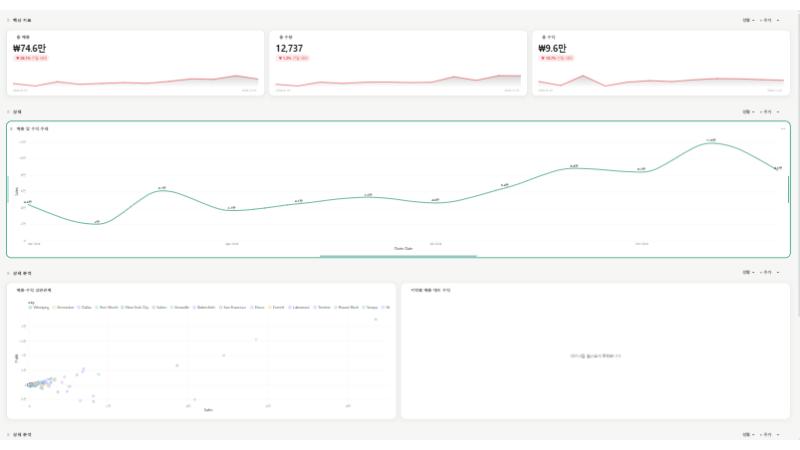The width and height of the screenshot is (800, 450).
Task: Open the three-dot menu on the line chart card
Action: pyautogui.click(x=783, y=129)
